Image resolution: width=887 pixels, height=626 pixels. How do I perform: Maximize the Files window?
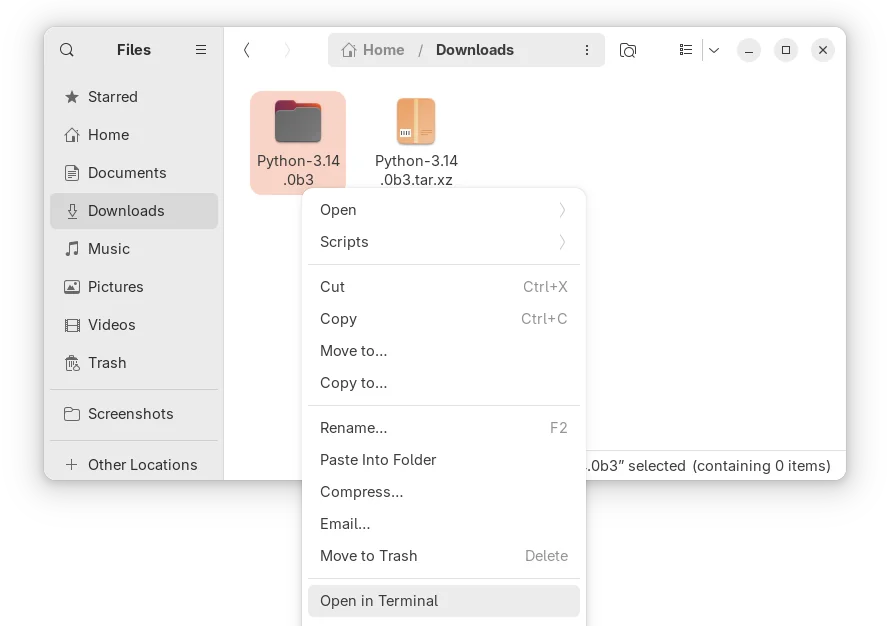point(786,50)
